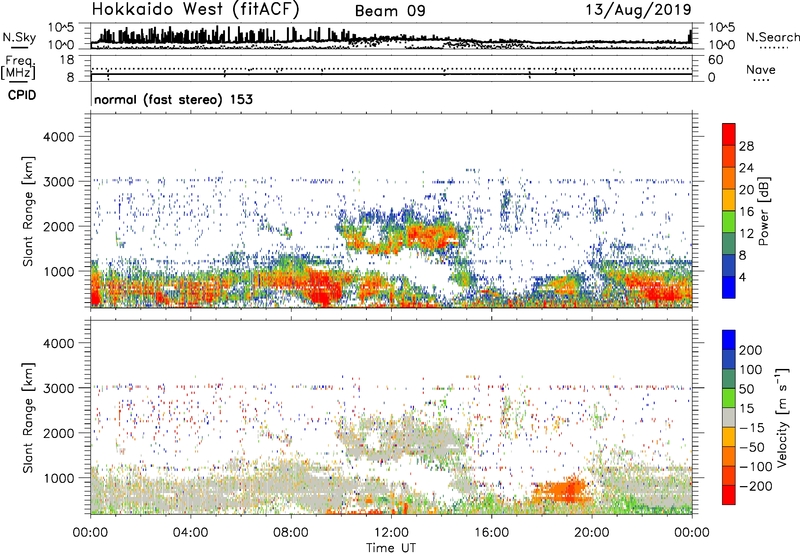Click the 'Slant Range [km]' label of velocity panel

click(x=28, y=418)
